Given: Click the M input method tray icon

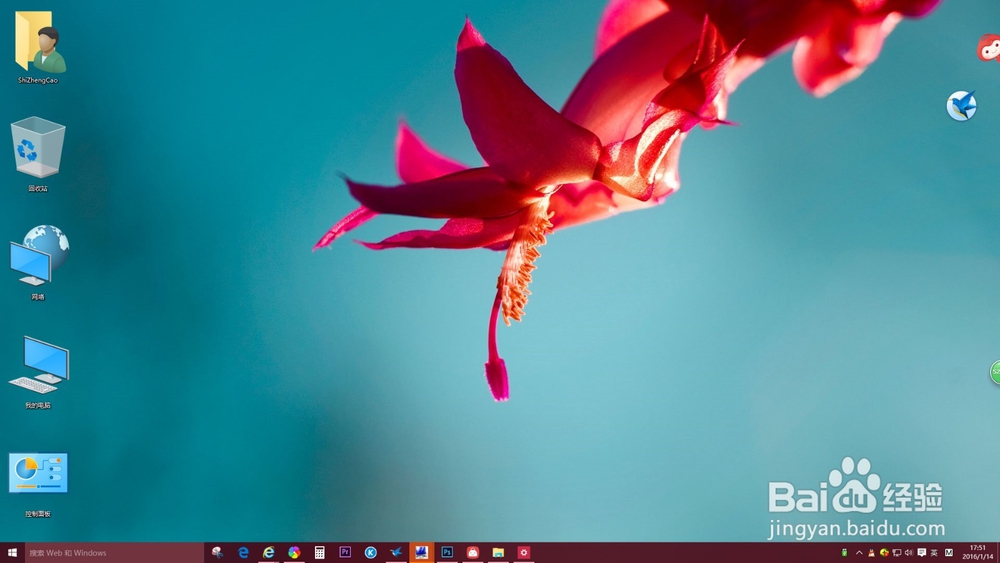Looking at the screenshot, I should tap(949, 553).
